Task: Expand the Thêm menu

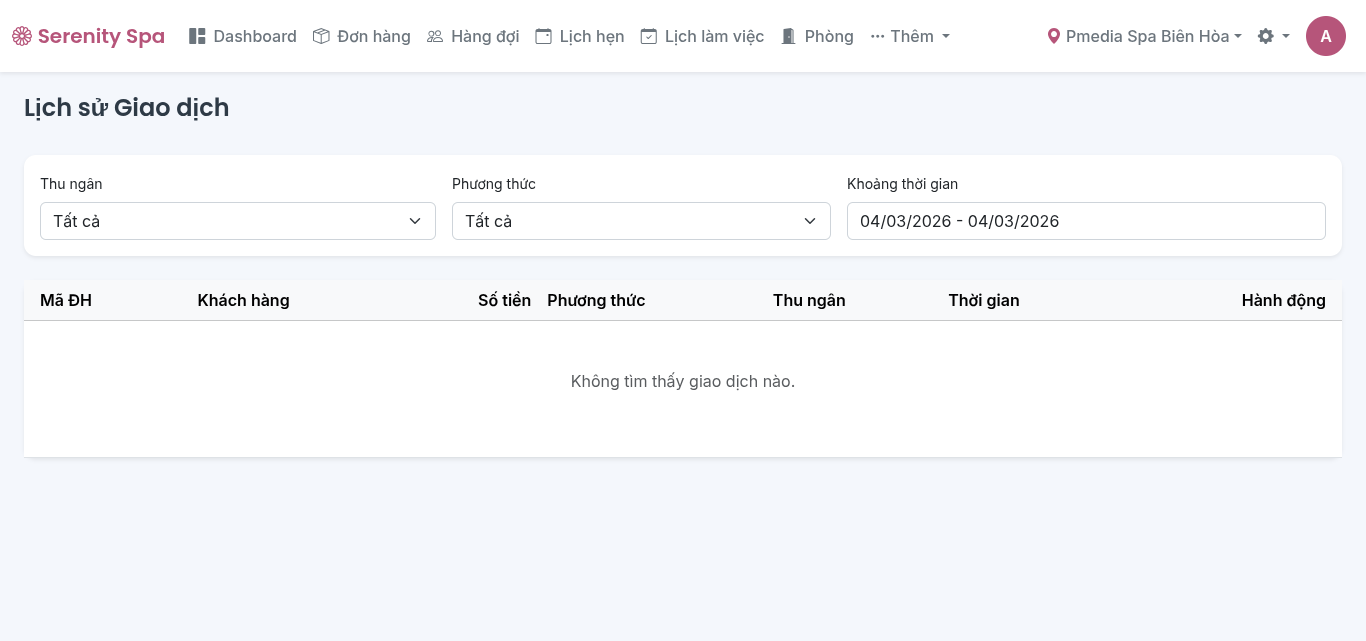Action: click(x=911, y=36)
